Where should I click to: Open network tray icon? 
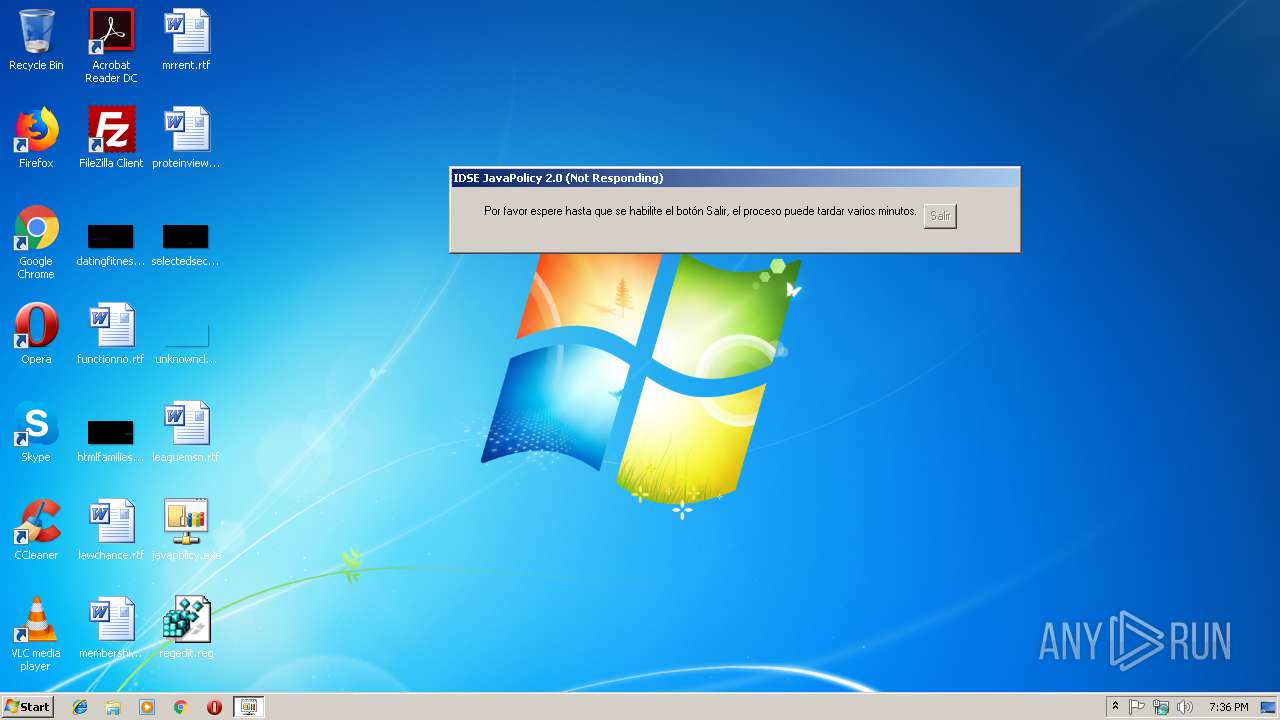pyautogui.click(x=1161, y=707)
